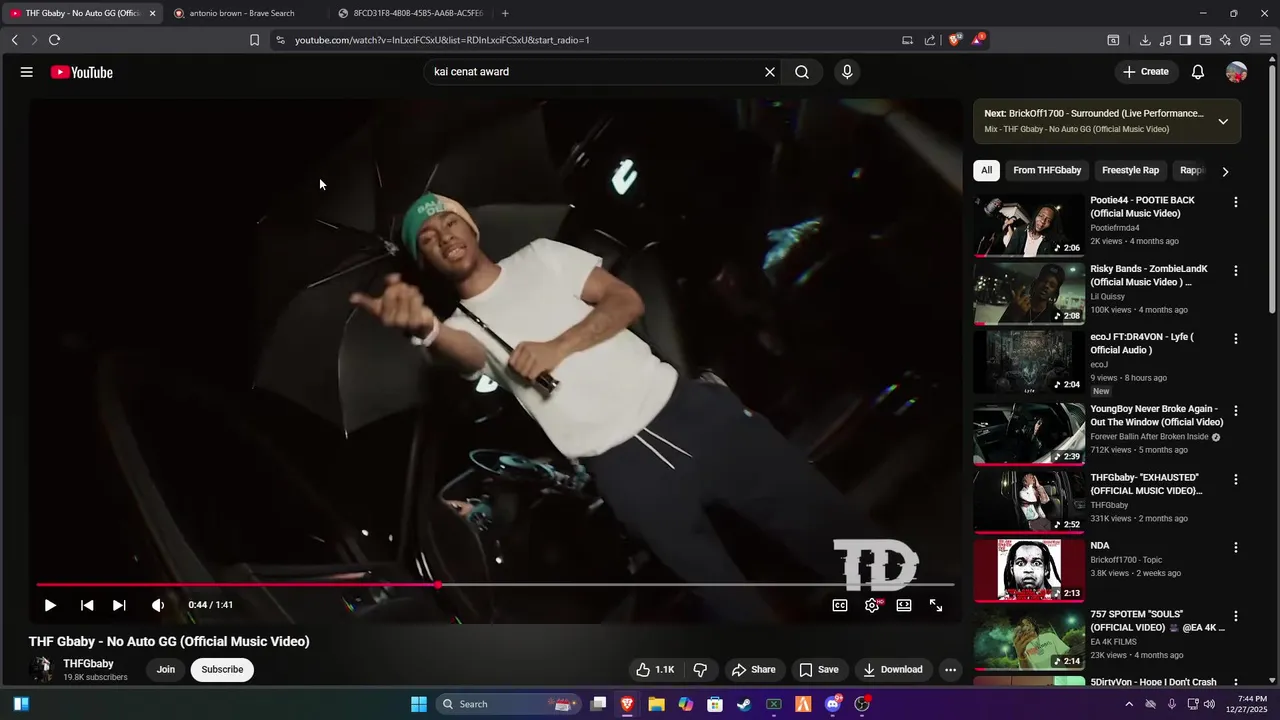
Task: Open Brave Leo AI sparkle icon
Action: tap(1225, 40)
